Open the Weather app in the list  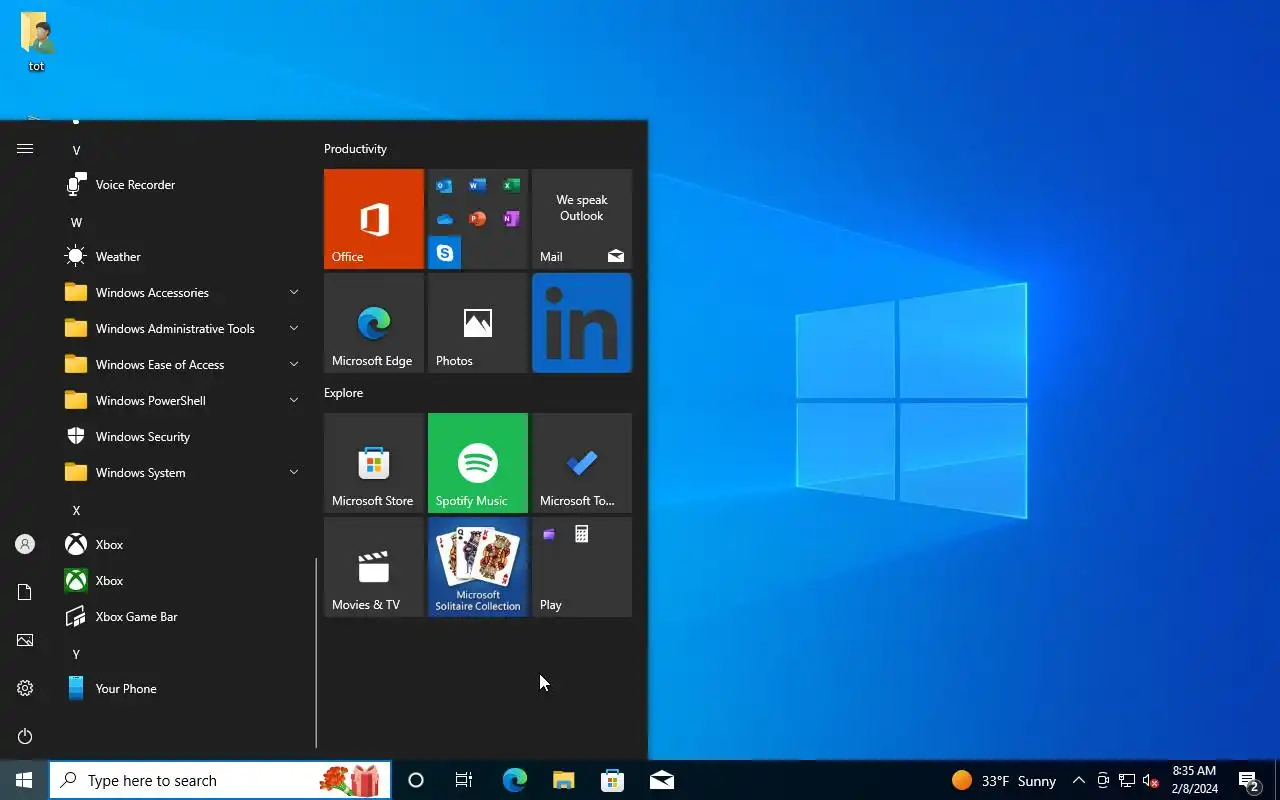[184, 257]
